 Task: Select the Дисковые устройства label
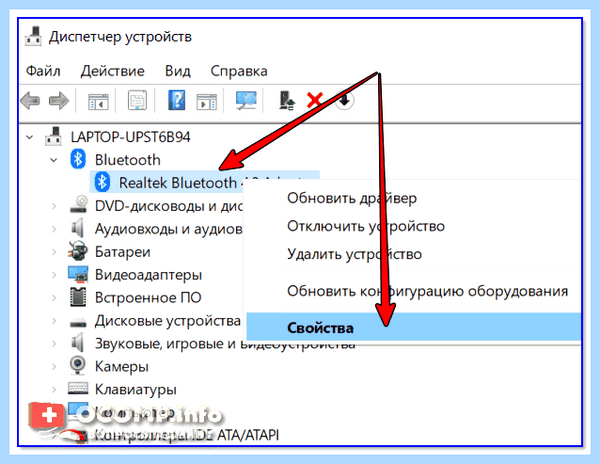pyautogui.click(x=168, y=321)
